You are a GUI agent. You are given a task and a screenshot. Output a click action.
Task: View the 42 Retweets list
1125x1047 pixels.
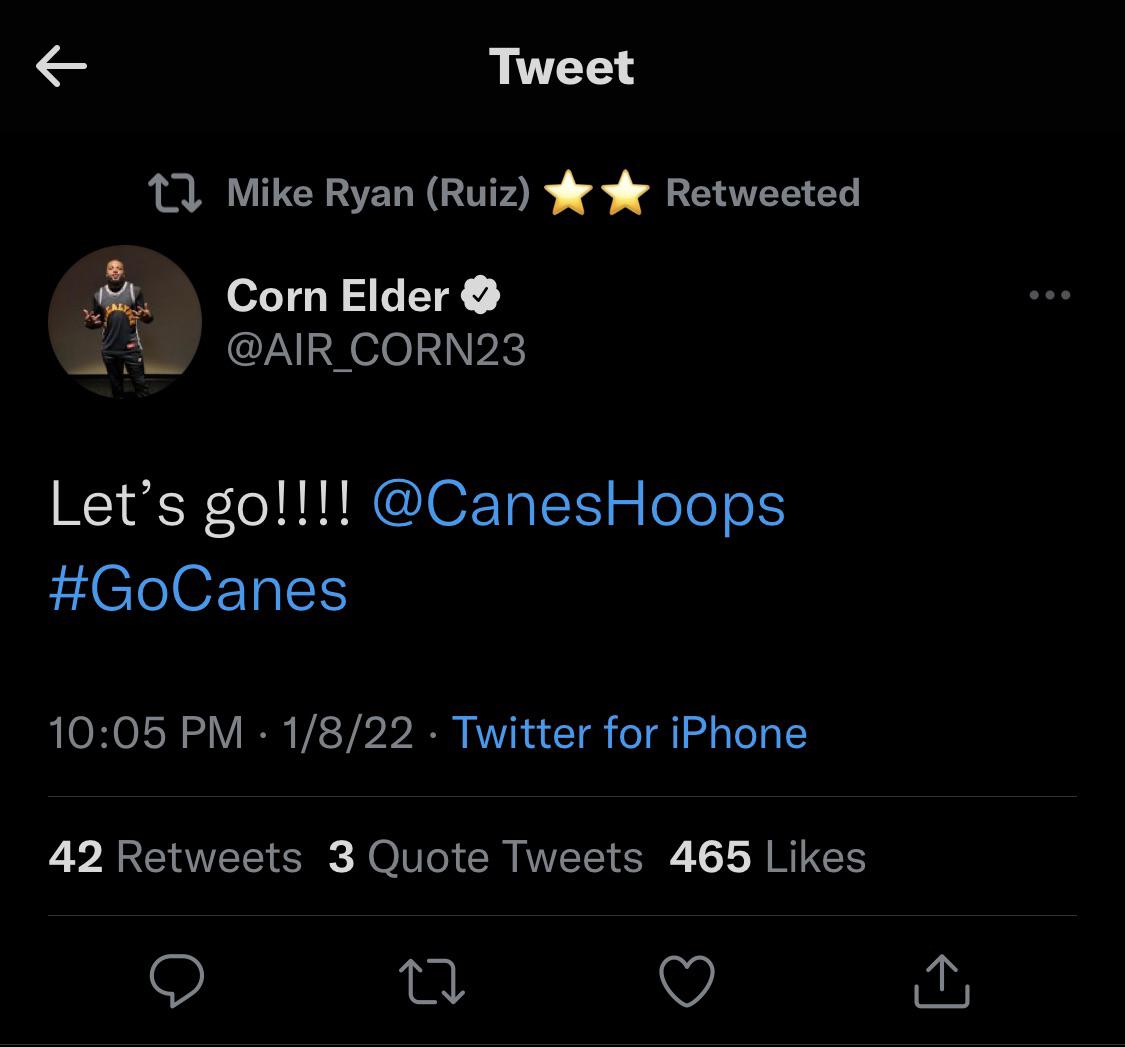click(x=175, y=857)
